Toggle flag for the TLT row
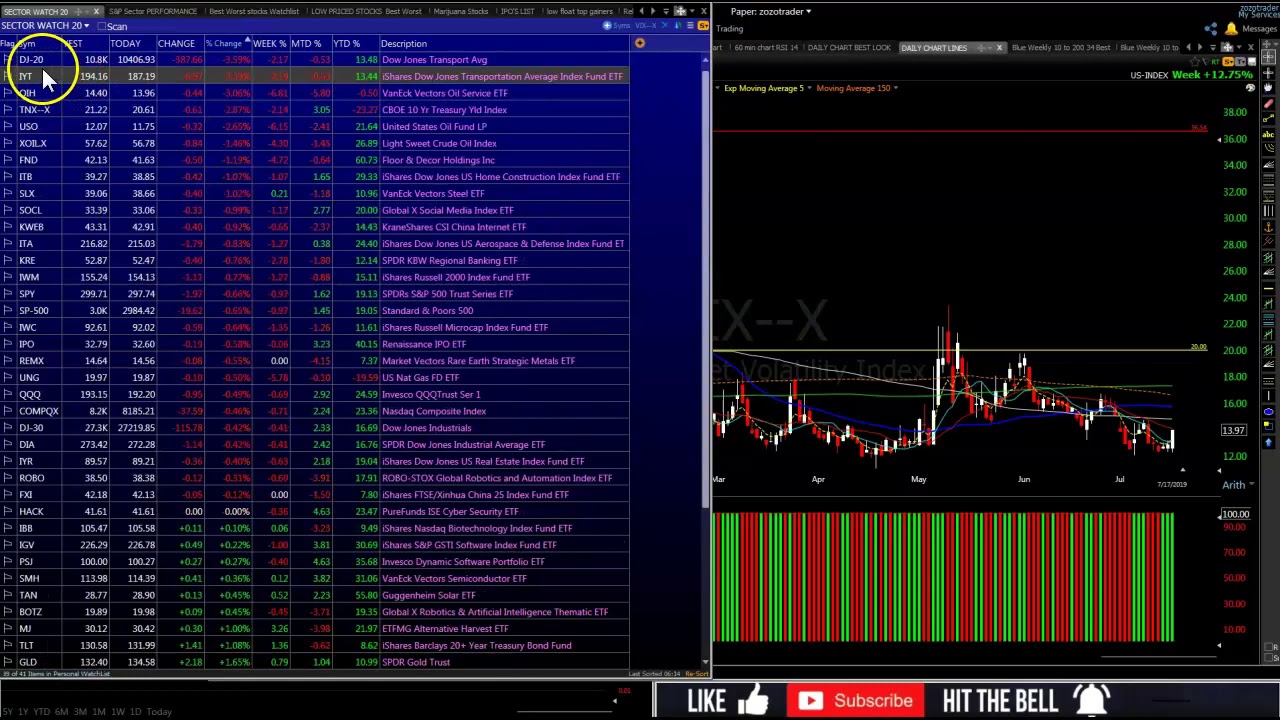 (x=7, y=645)
